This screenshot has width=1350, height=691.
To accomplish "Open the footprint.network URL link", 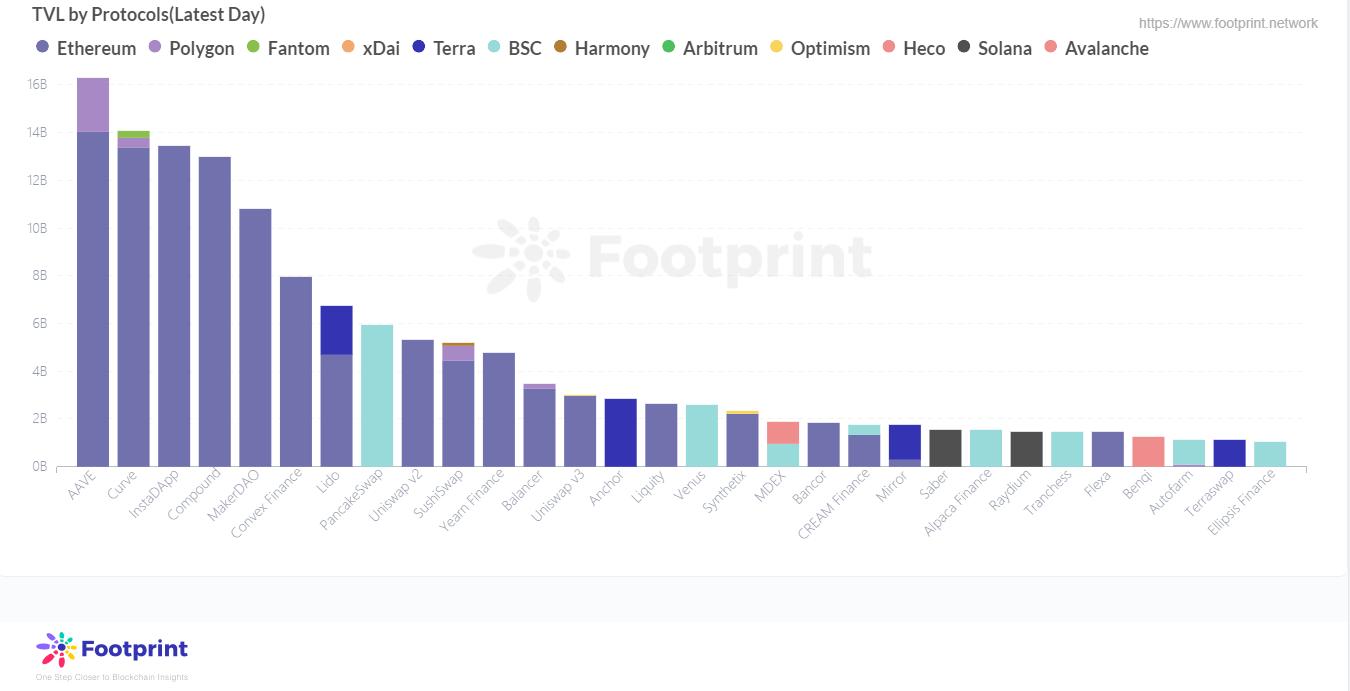I will (1228, 23).
